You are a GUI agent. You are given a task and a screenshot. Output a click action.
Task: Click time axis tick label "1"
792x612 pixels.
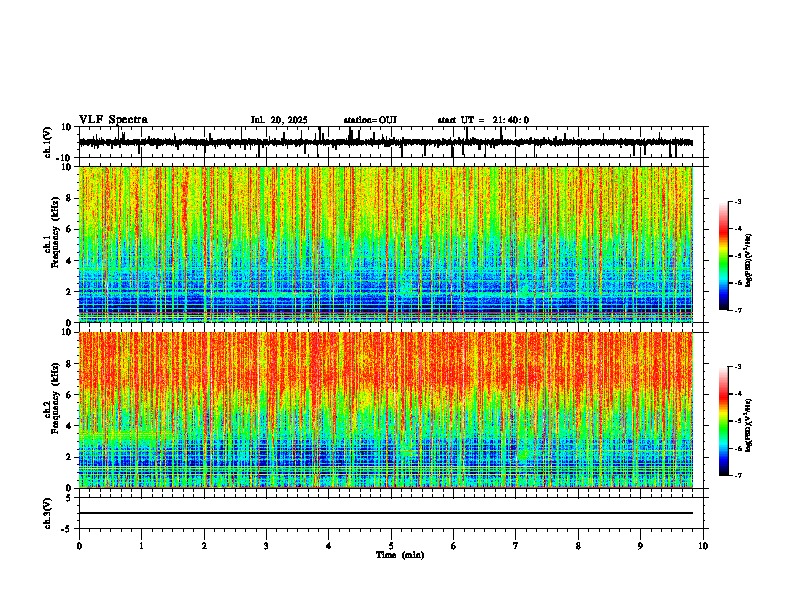pos(141,546)
